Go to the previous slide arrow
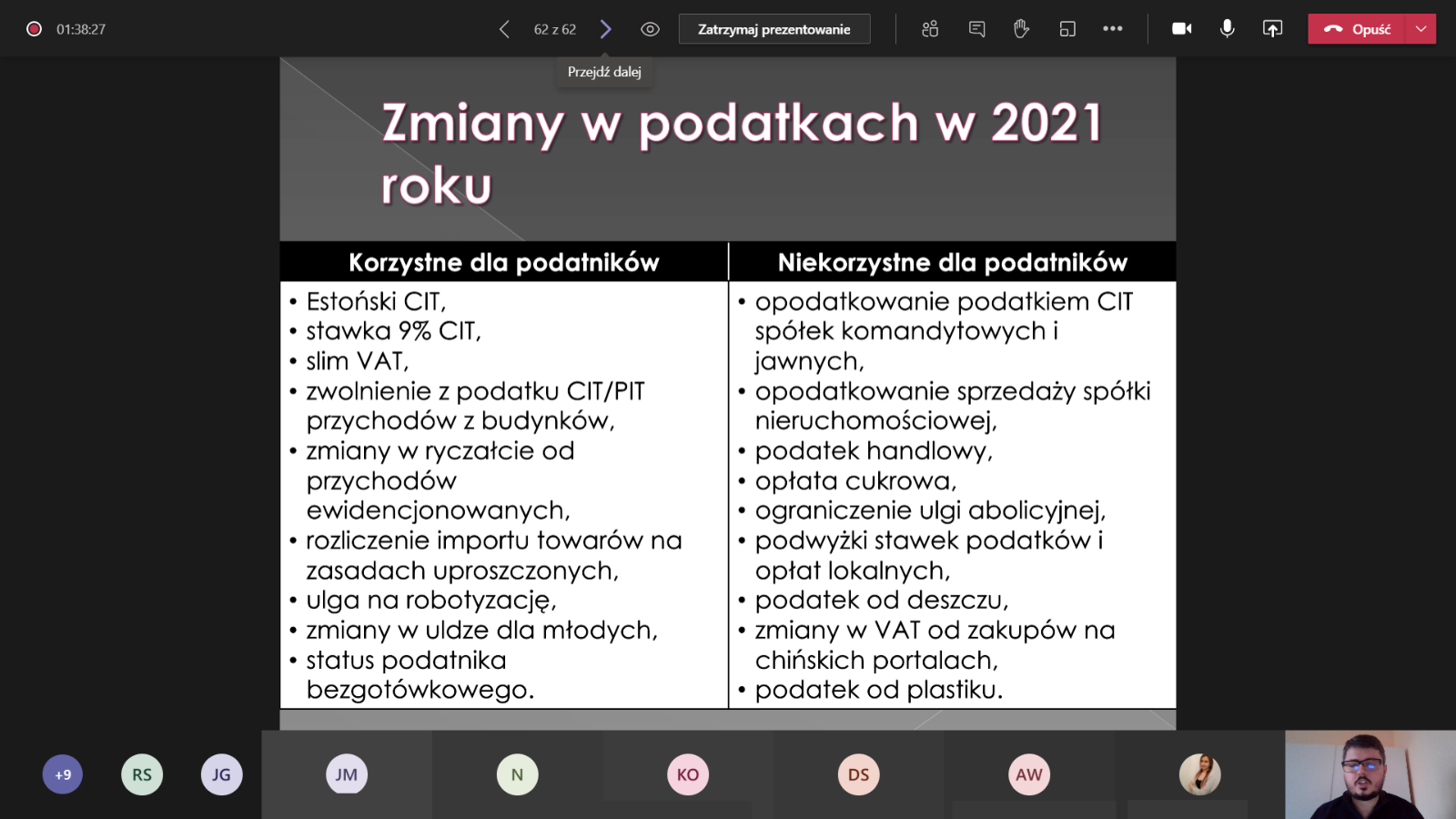The image size is (1456, 819). [504, 29]
